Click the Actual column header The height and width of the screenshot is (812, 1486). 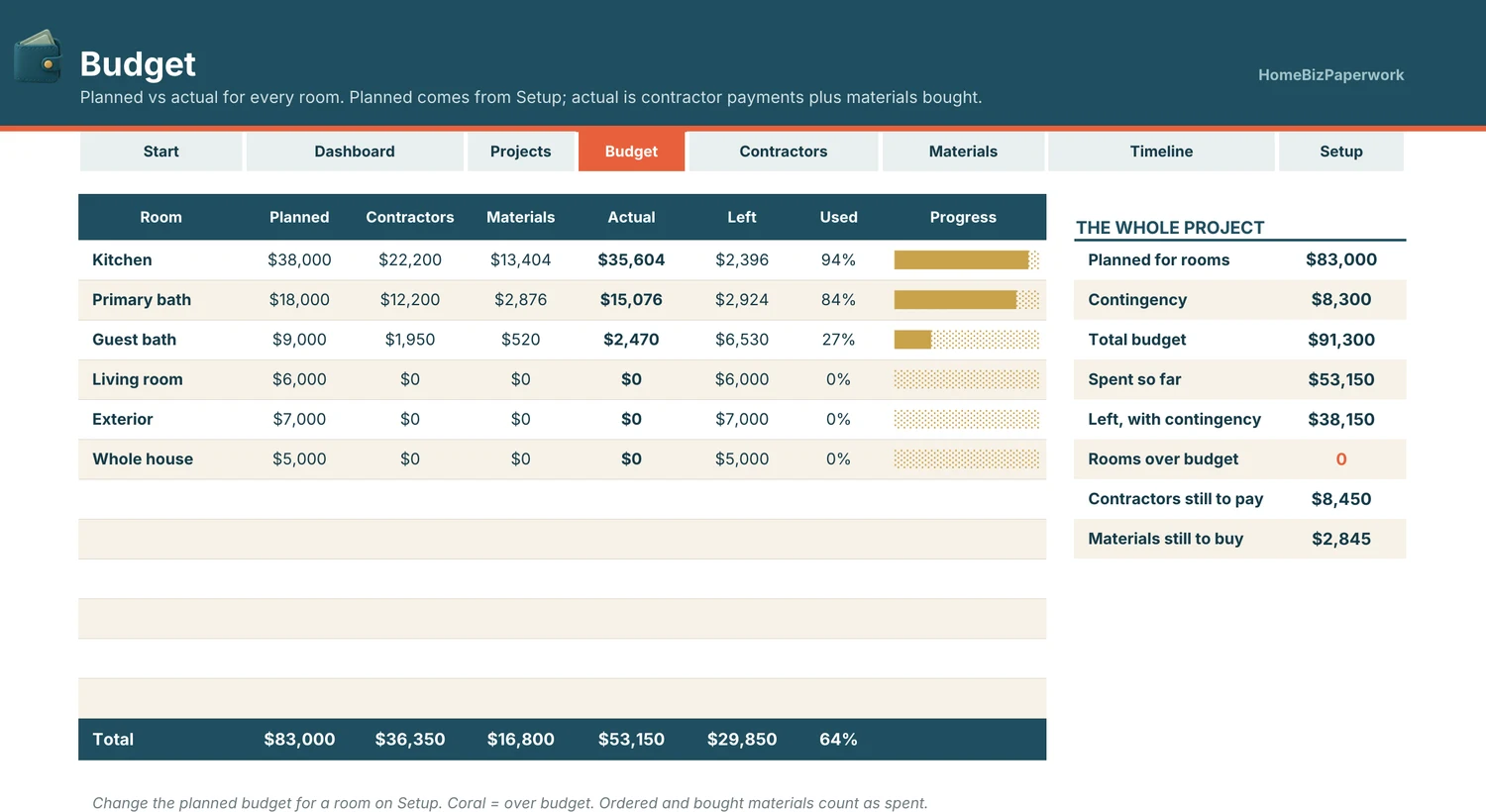coord(631,217)
